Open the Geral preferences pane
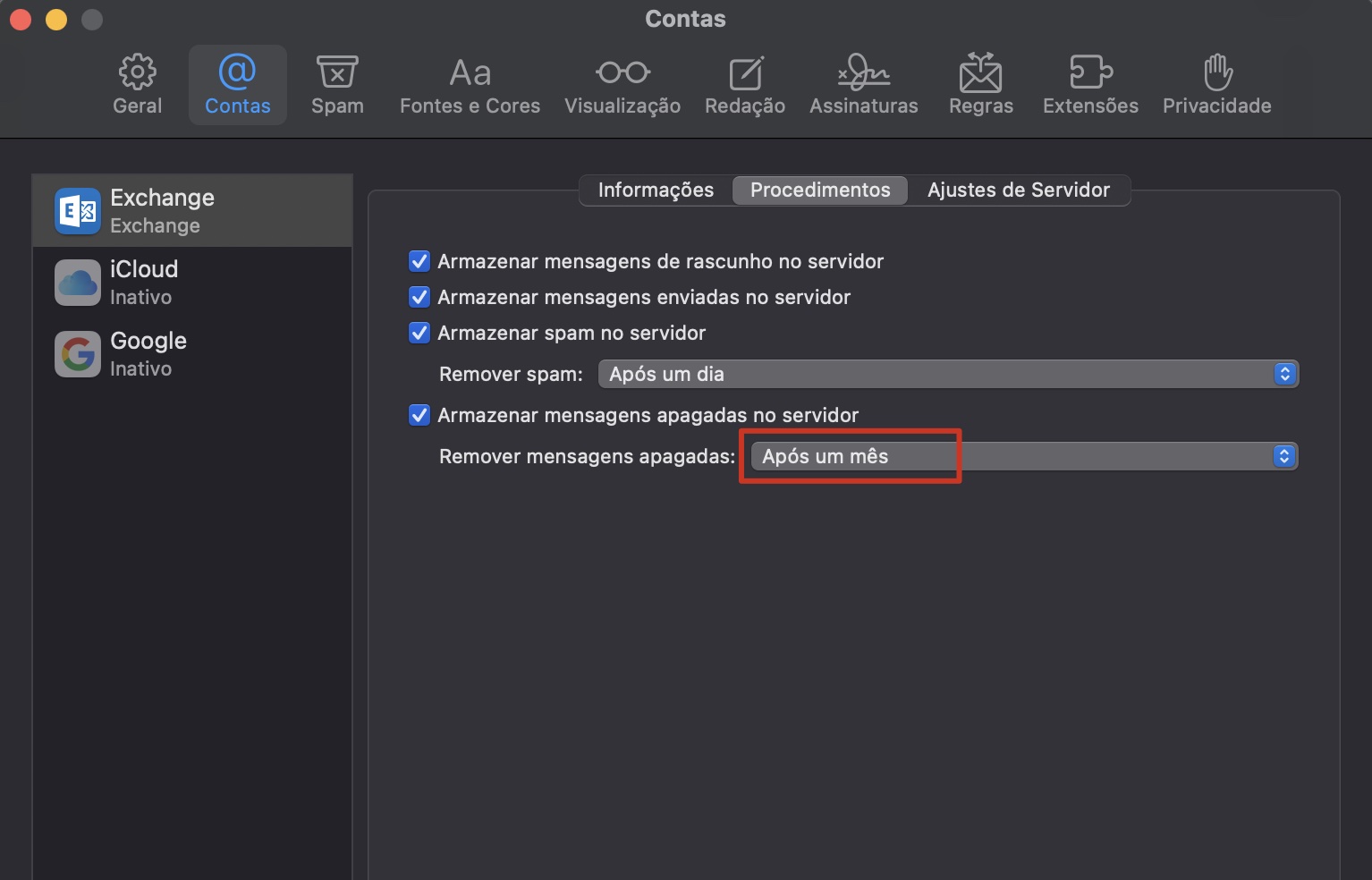The image size is (1372, 880). pos(137,83)
